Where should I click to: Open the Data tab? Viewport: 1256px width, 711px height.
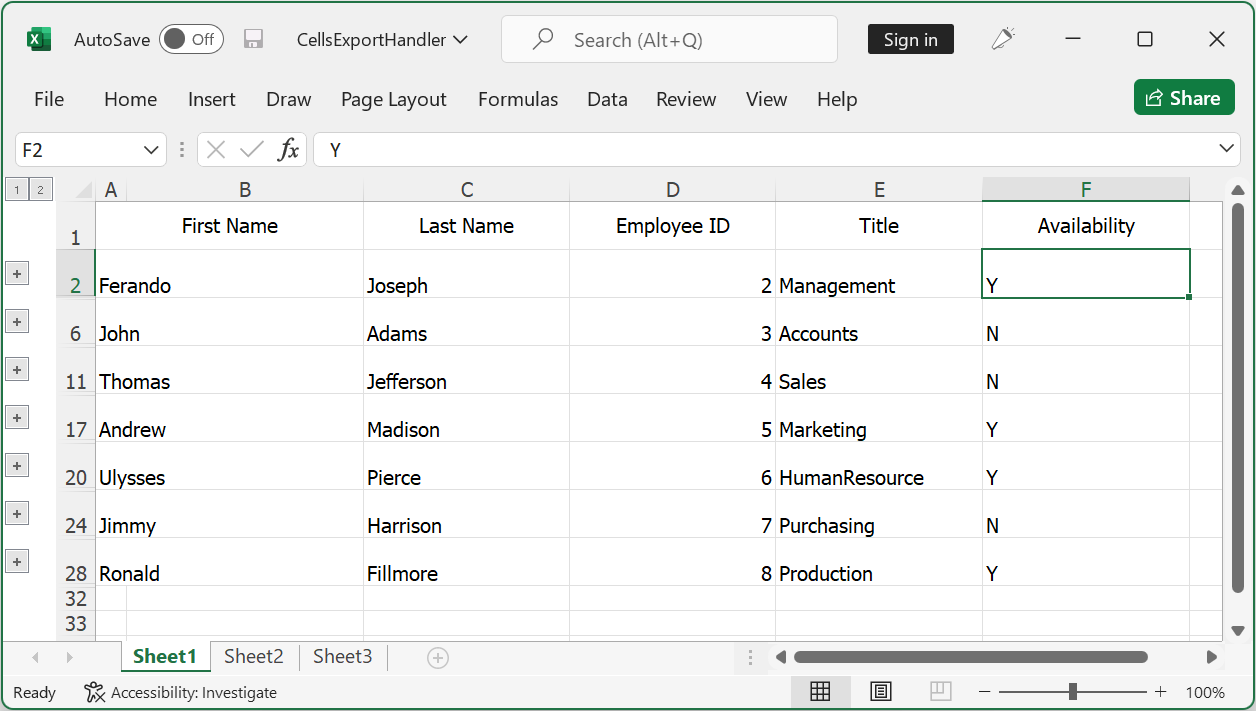tap(607, 99)
